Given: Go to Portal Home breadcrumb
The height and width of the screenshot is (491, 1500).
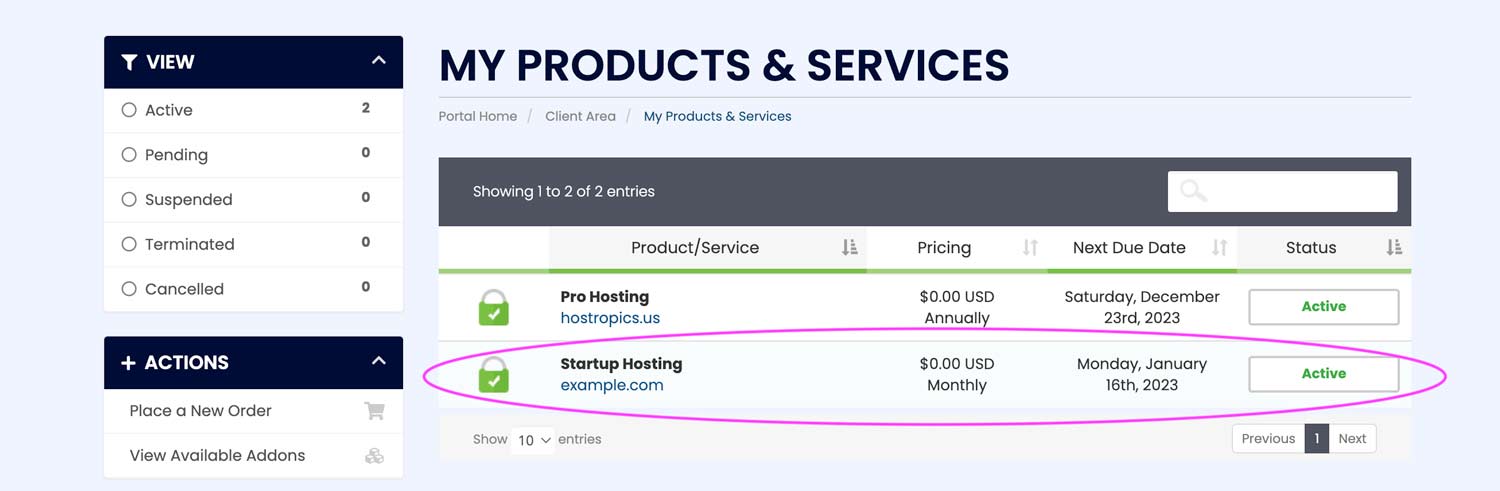Looking at the screenshot, I should tap(478, 116).
